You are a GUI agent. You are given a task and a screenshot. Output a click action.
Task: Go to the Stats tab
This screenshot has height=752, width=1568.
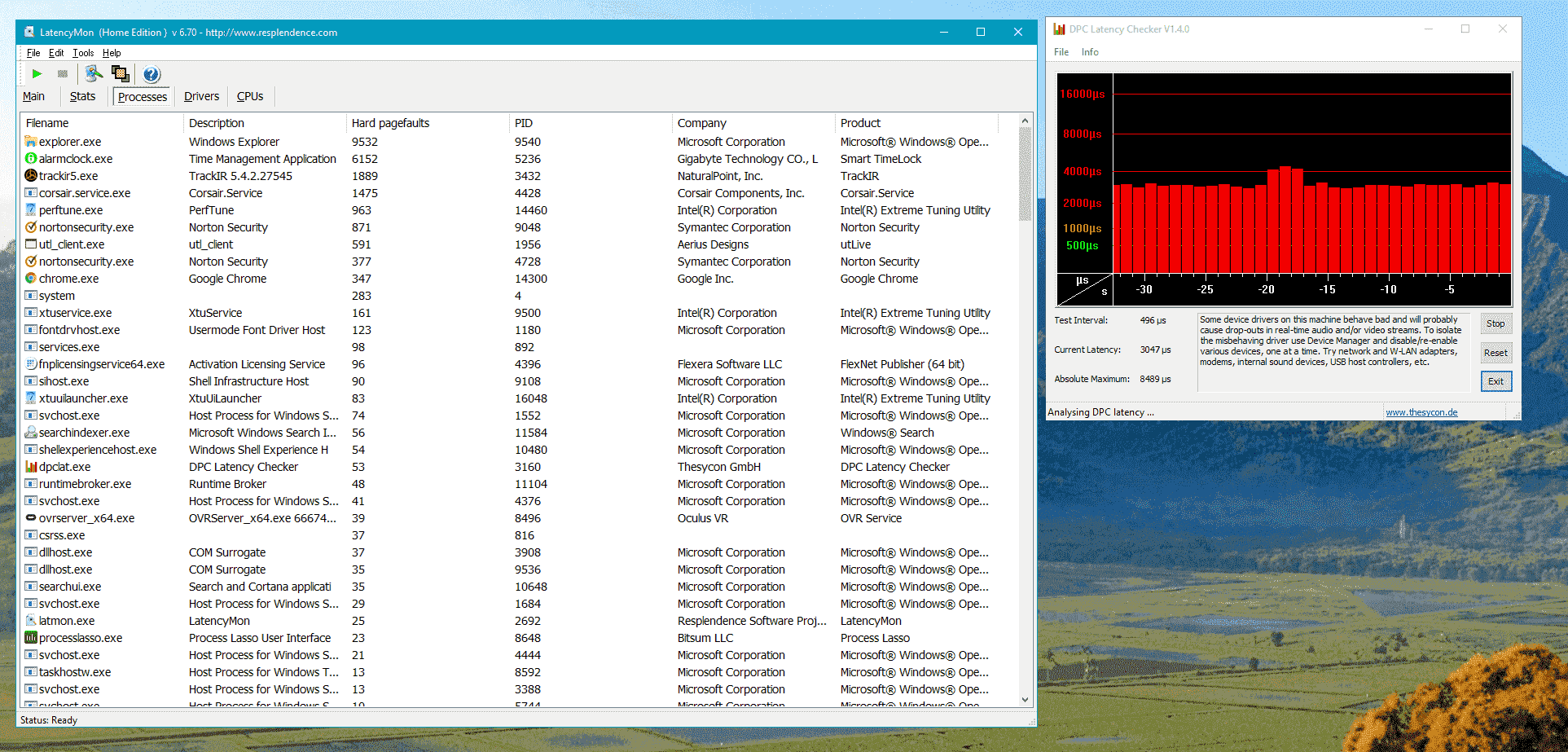[x=82, y=96]
